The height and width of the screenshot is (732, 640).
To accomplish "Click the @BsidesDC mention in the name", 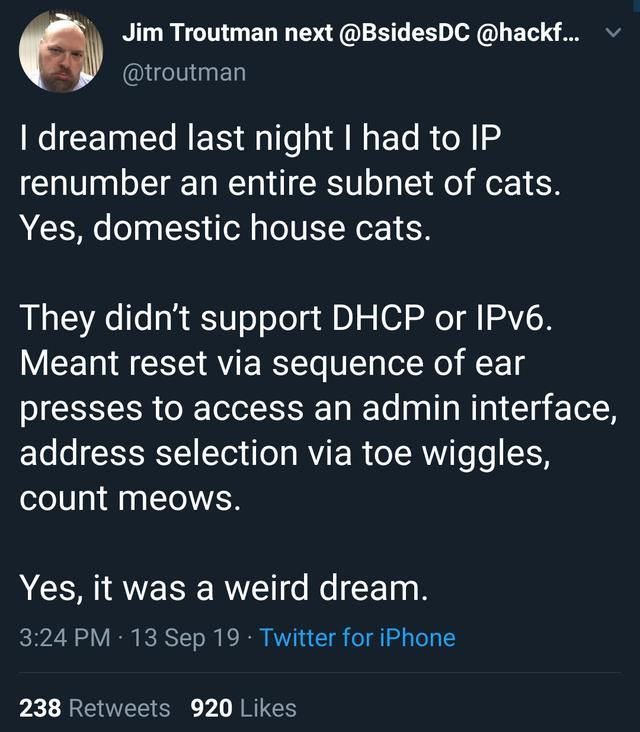I will tap(403, 33).
